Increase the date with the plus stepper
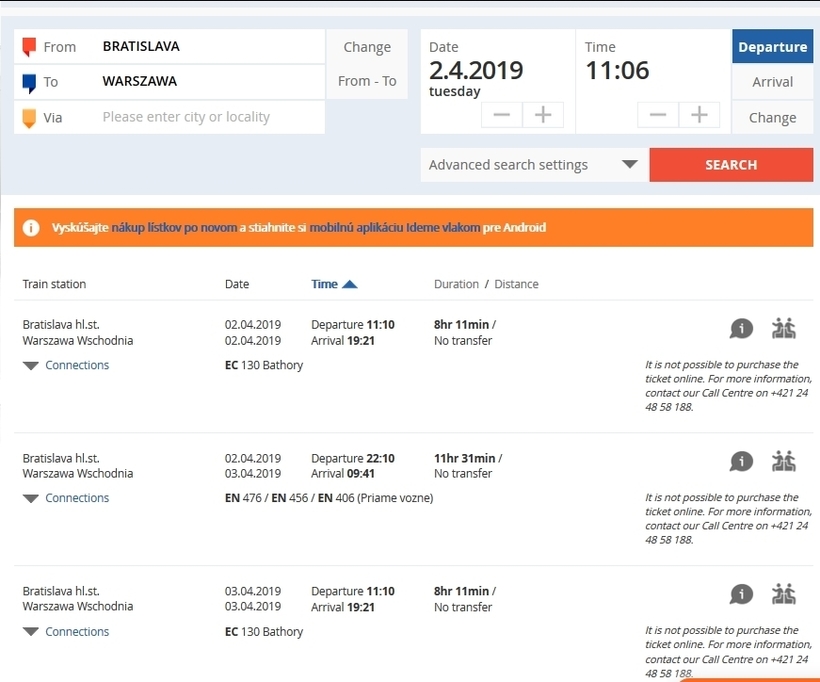 tap(543, 115)
